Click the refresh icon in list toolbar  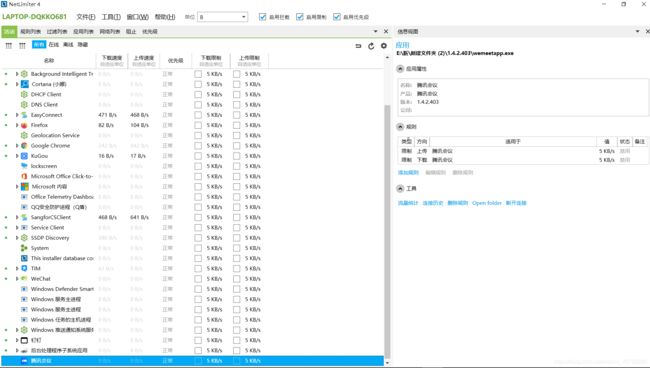[371, 46]
